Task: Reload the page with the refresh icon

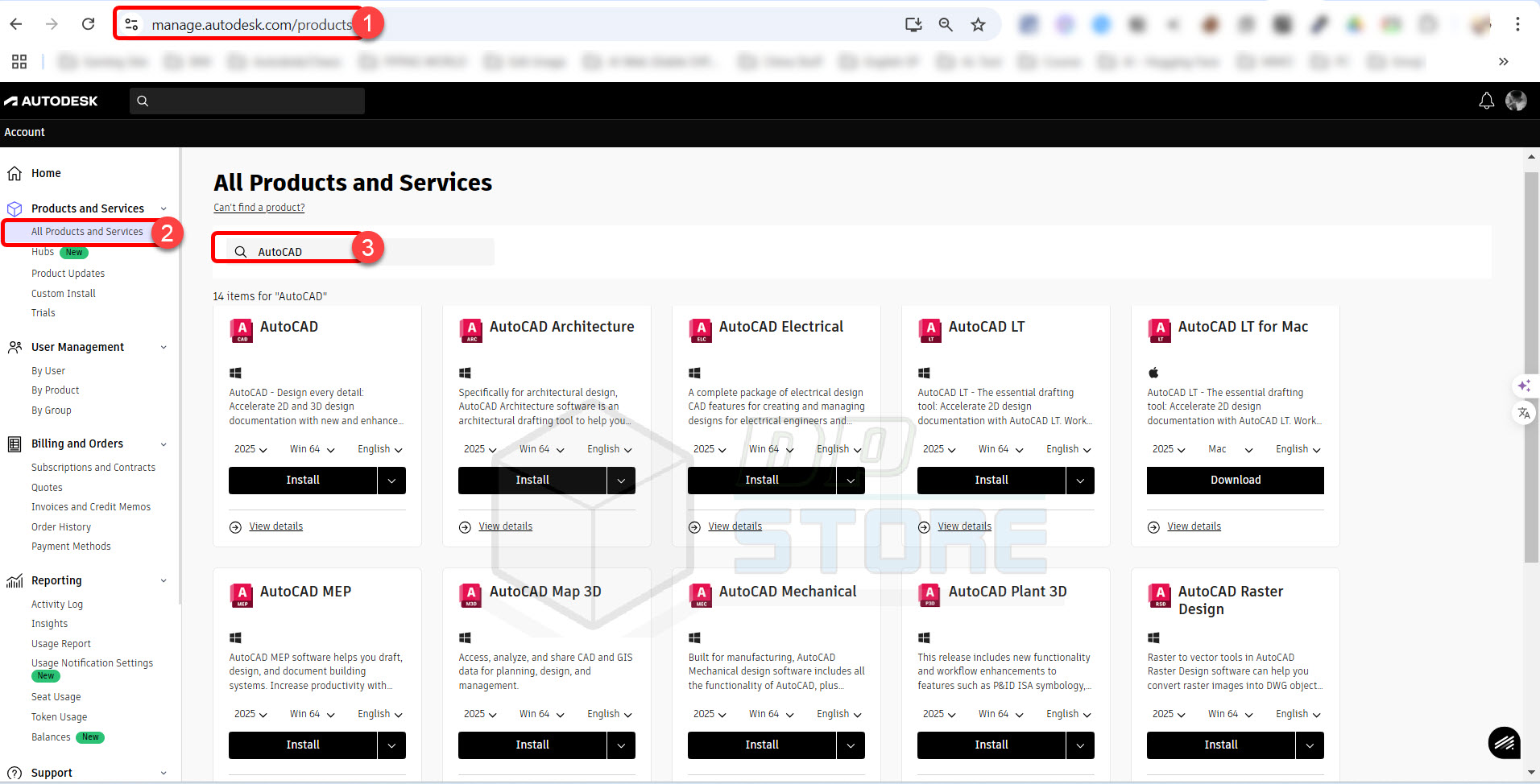Action: [89, 24]
